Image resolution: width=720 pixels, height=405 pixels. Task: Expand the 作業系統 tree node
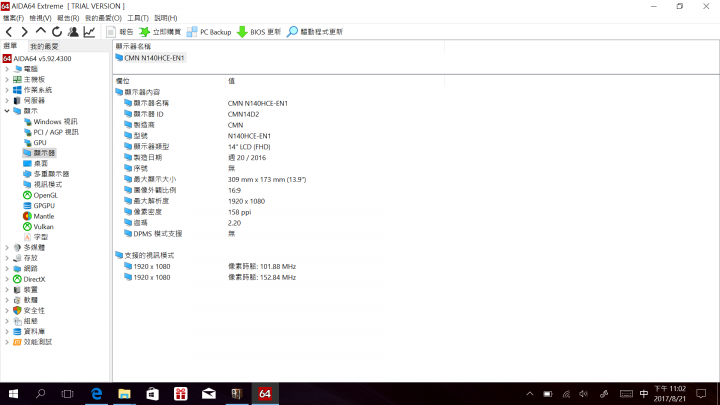click(7, 90)
